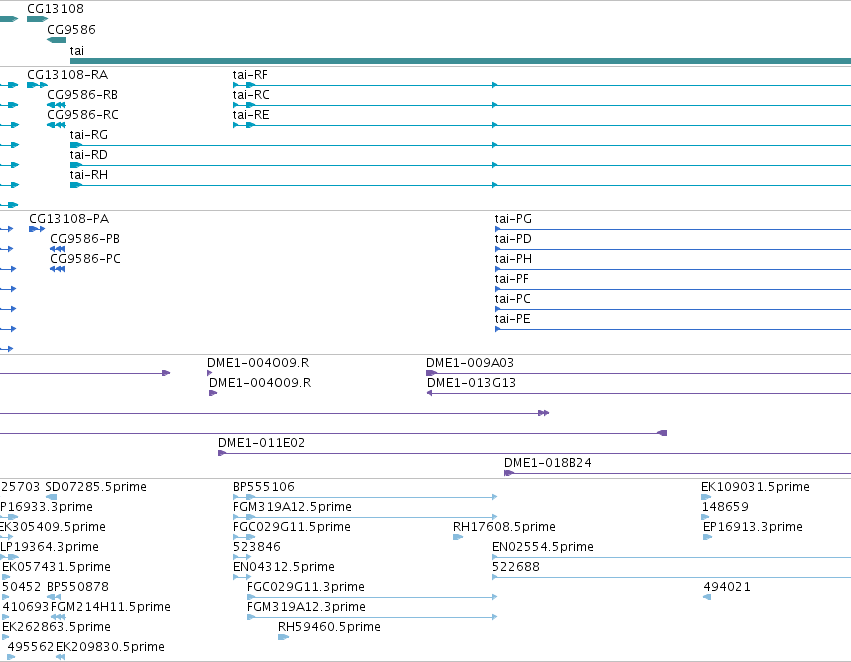Click the FGM319A12.5prime label
This screenshot has height=662, width=851.
pos(292,507)
